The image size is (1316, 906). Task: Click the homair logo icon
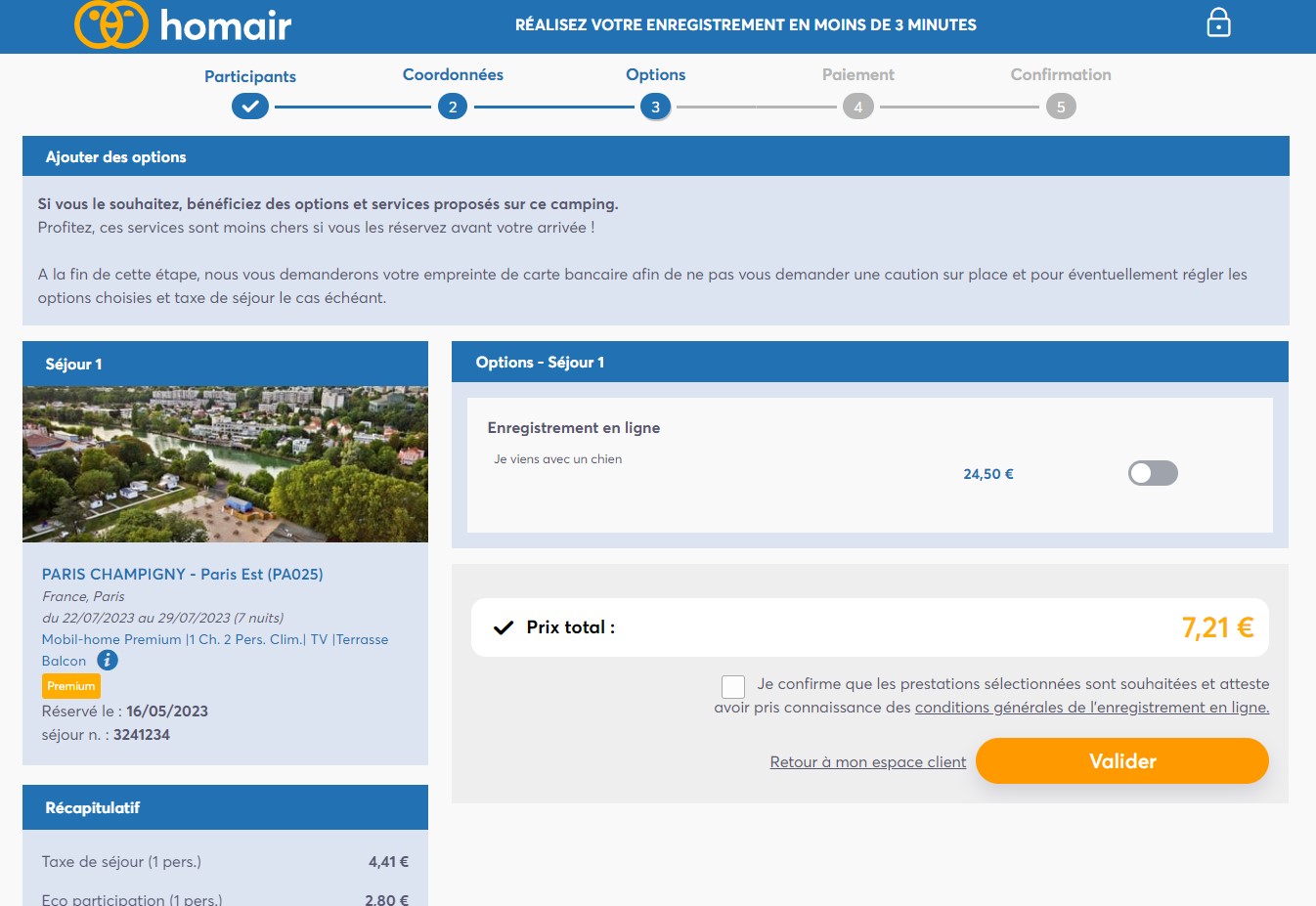111,24
